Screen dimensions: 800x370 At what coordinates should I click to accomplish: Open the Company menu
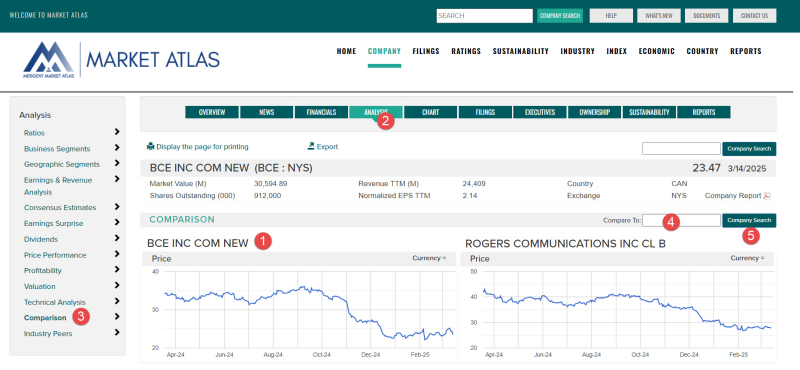pyautogui.click(x=384, y=51)
